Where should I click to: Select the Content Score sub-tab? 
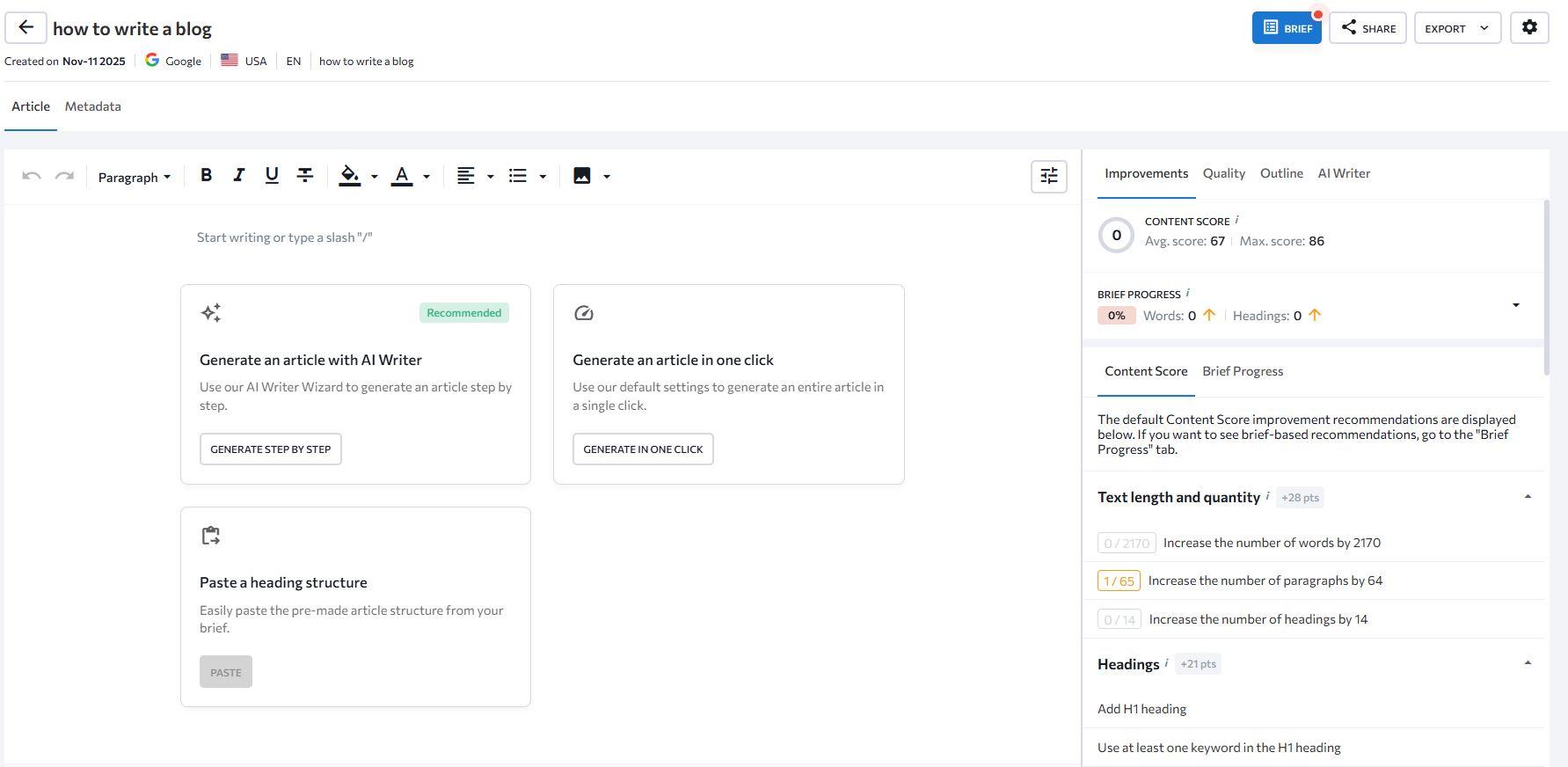point(1146,371)
